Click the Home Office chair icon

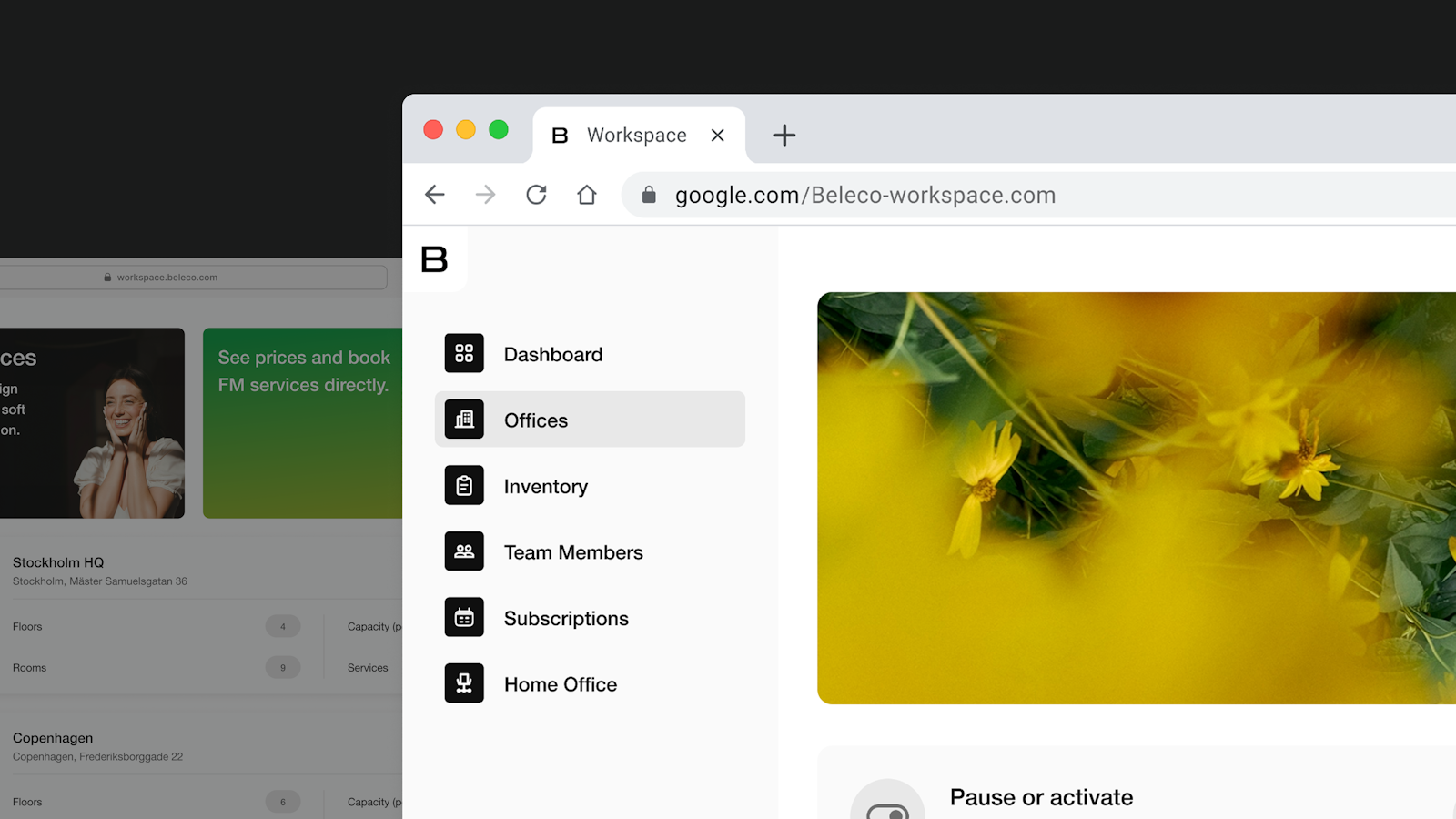pos(464,683)
